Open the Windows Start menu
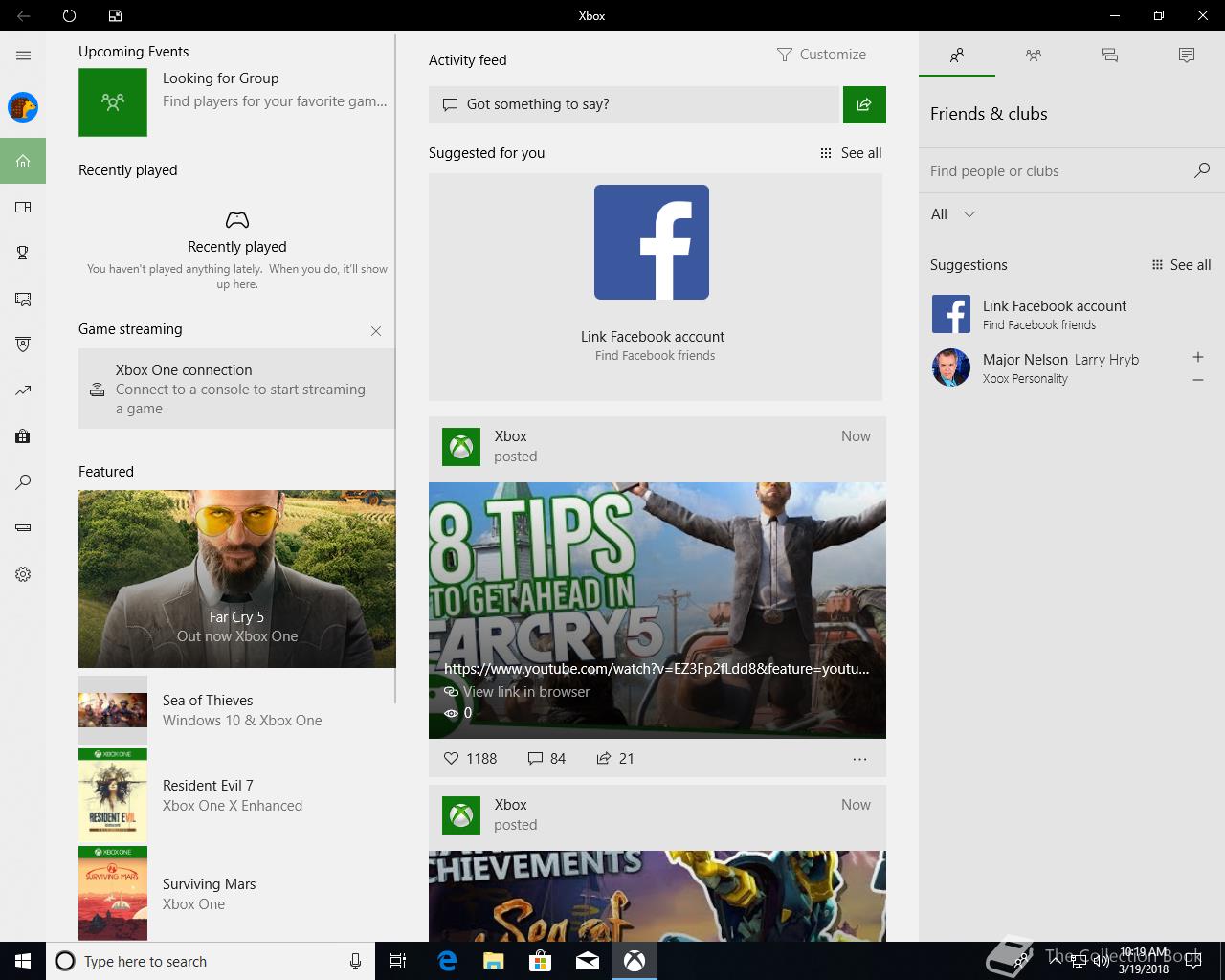 point(23,961)
